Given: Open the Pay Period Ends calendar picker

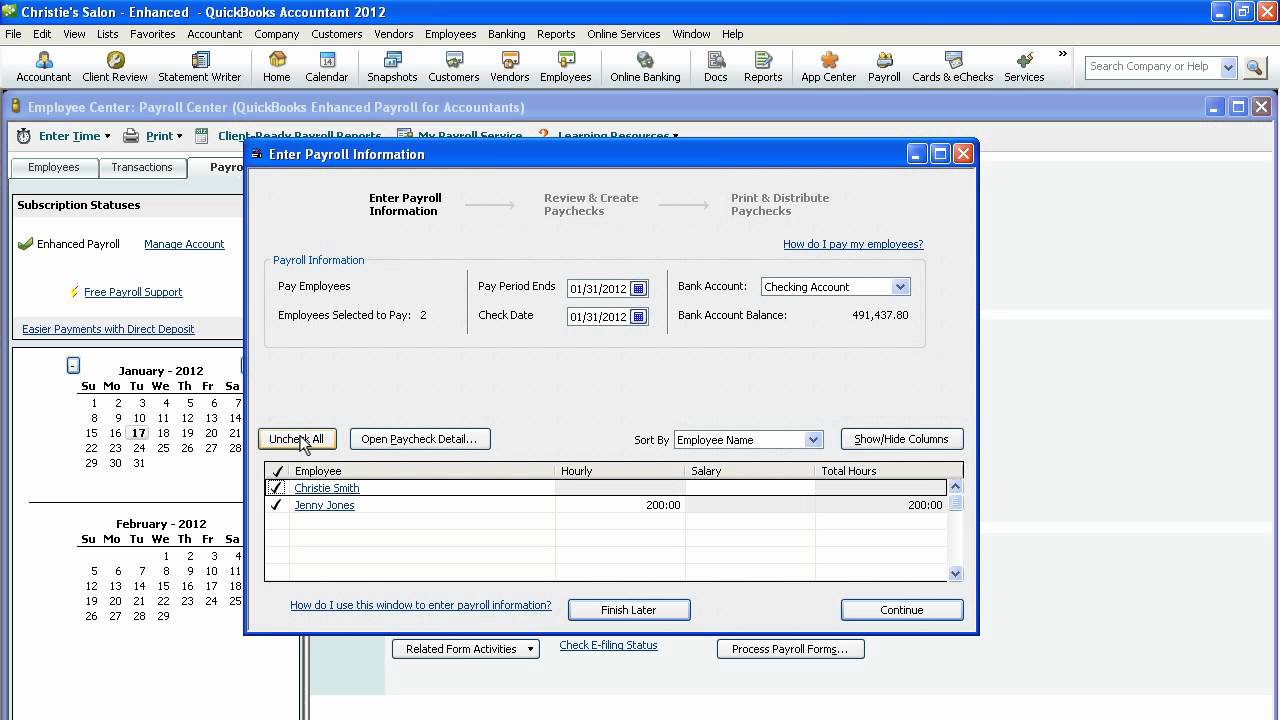Looking at the screenshot, I should click(638, 289).
